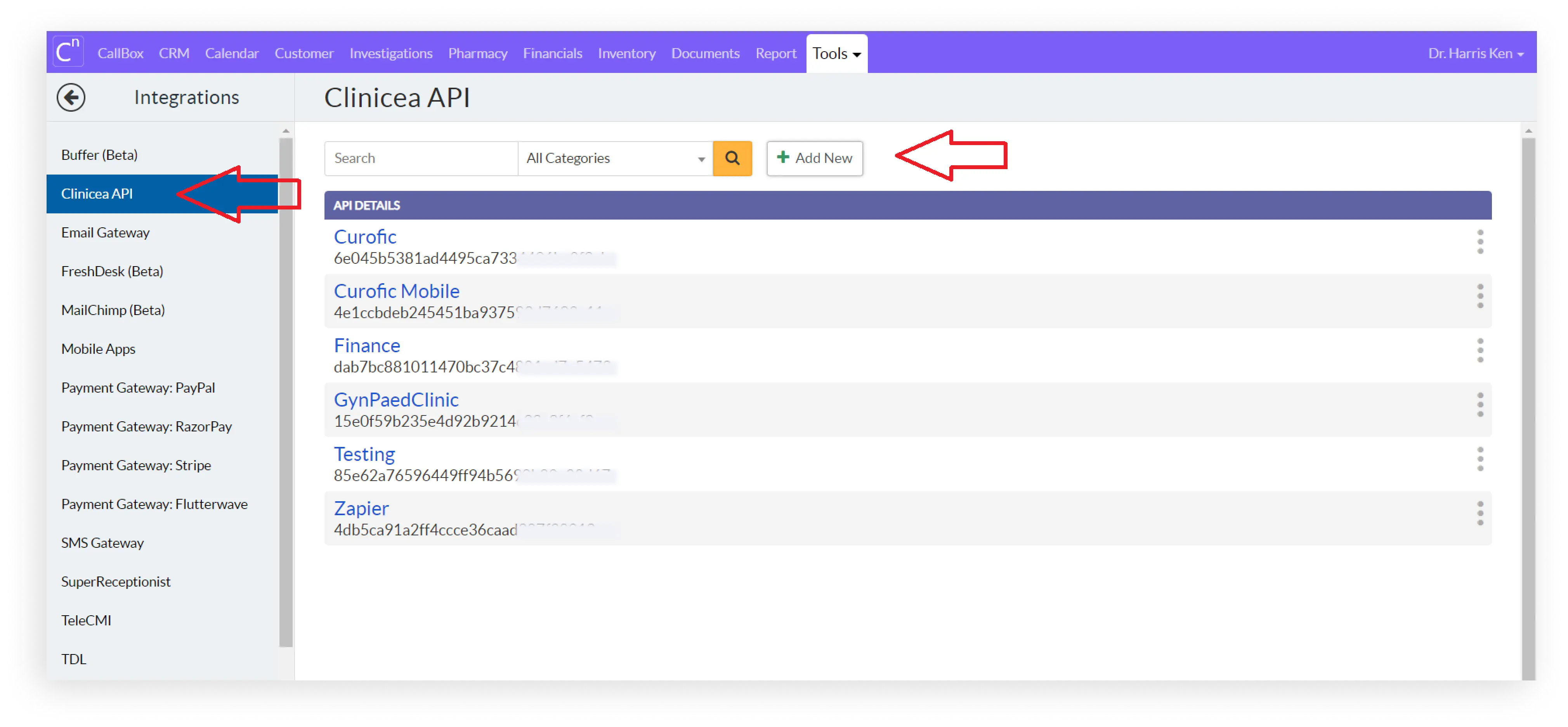Select Payment Gateway: PayPal
This screenshot has height=727, width=1568.
tap(162, 388)
